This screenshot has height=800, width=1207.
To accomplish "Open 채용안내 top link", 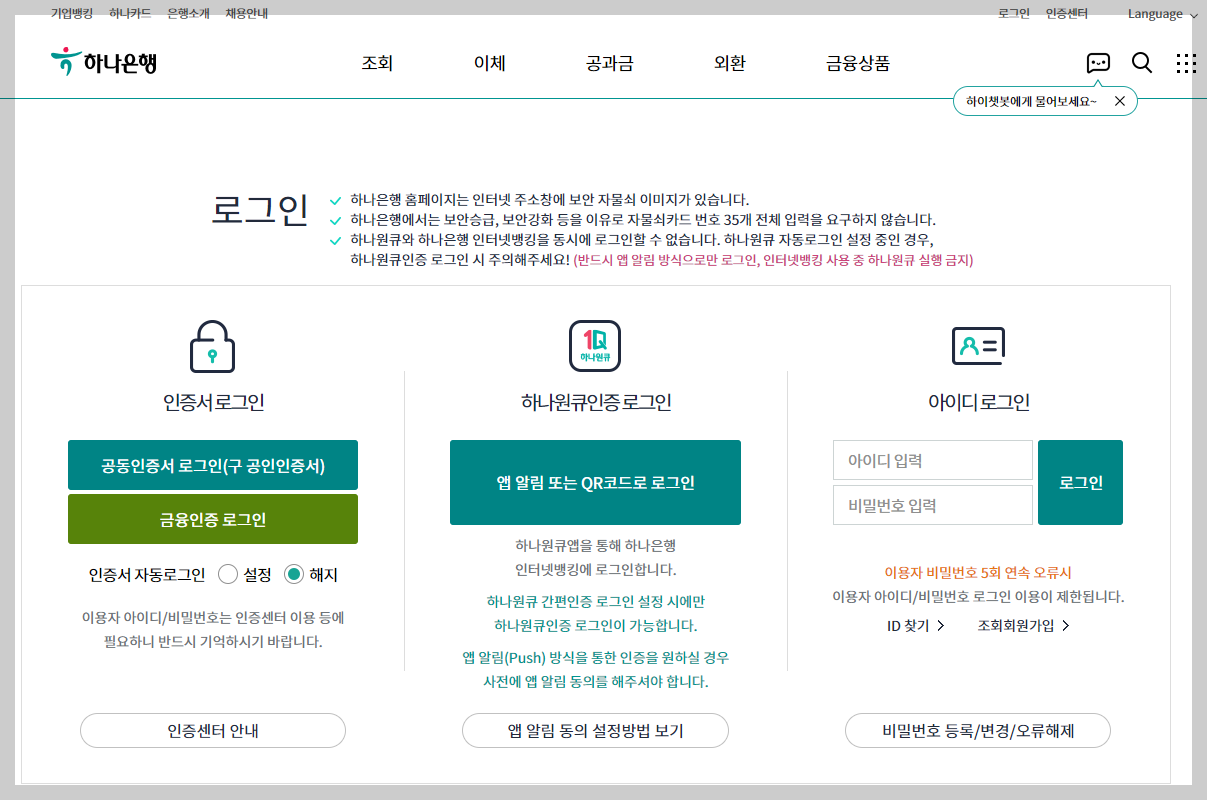I will 246,14.
